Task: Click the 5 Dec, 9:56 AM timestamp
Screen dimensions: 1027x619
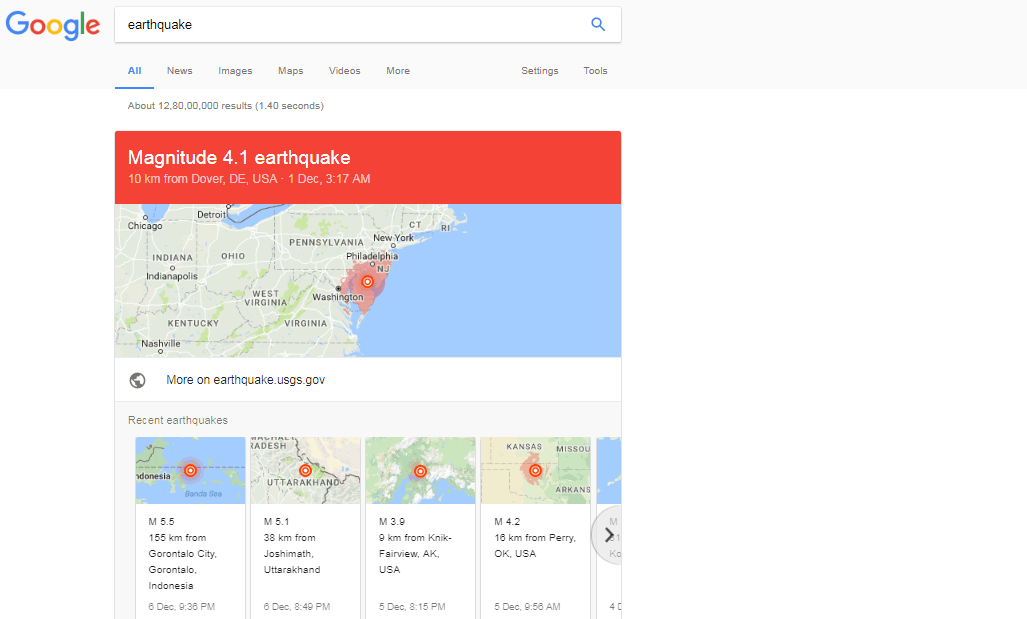Action: tap(527, 607)
